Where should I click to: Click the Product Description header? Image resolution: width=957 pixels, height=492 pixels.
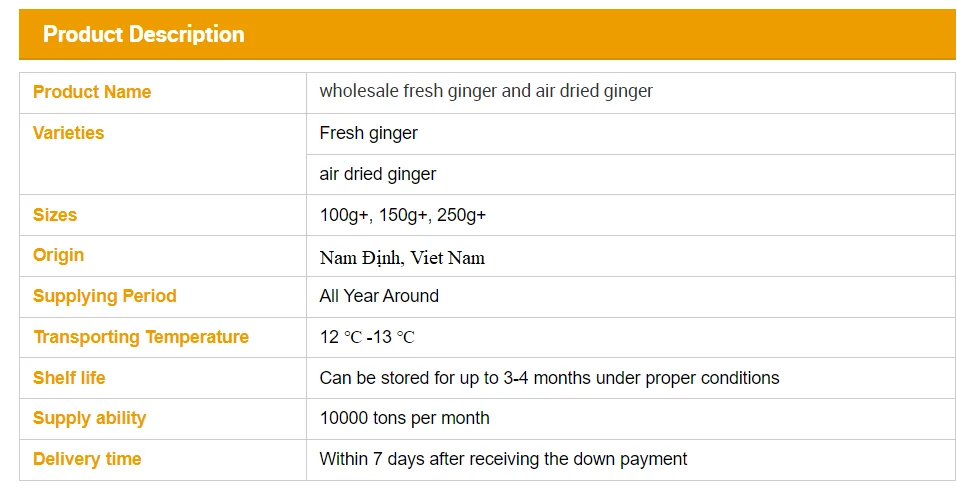pyautogui.click(x=144, y=35)
